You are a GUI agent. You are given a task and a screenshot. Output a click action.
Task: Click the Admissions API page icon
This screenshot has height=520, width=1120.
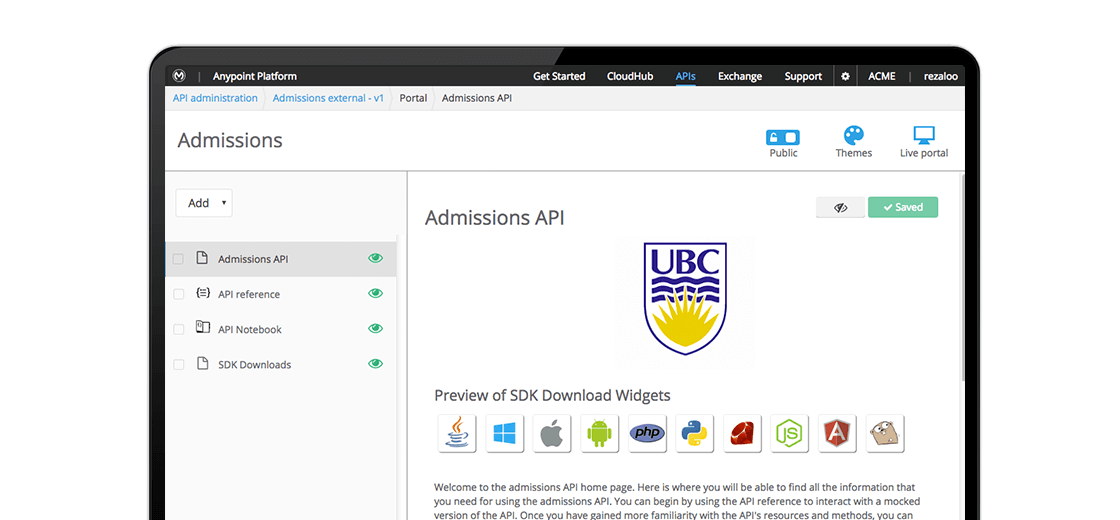pos(202,258)
